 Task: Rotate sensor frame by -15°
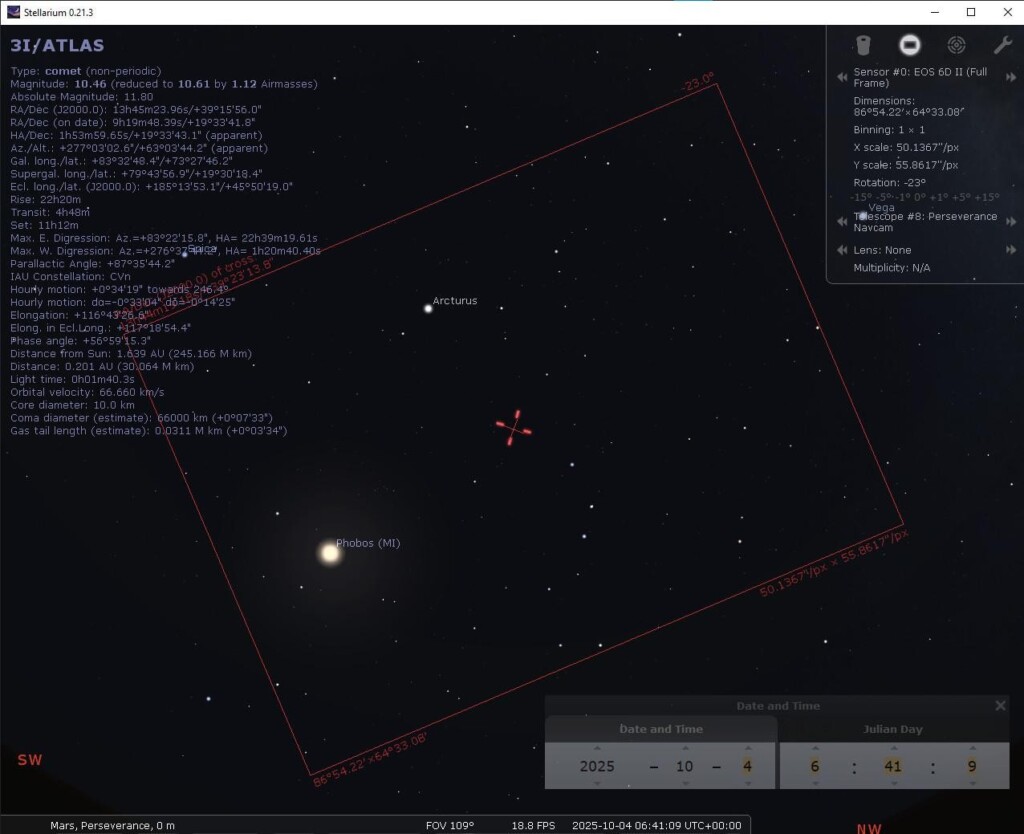tap(861, 197)
